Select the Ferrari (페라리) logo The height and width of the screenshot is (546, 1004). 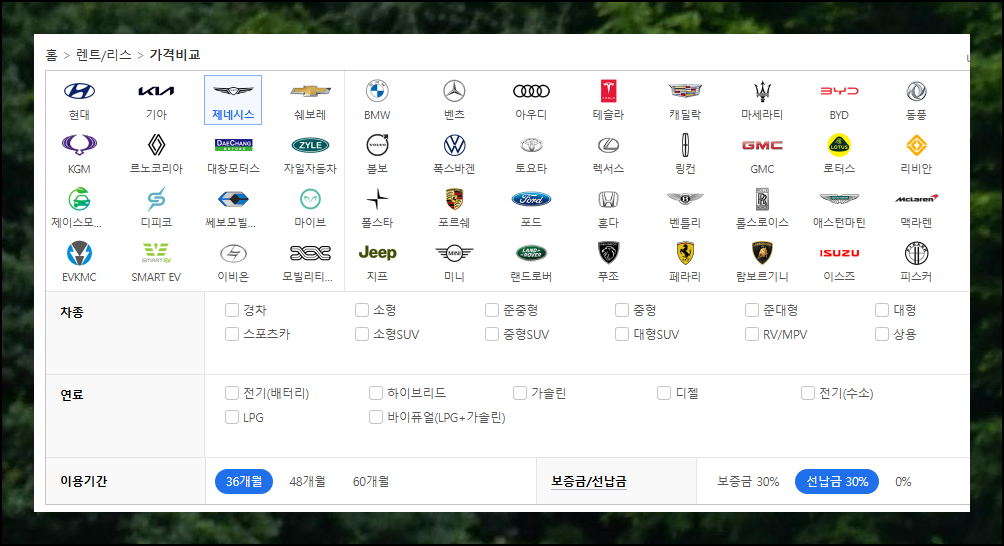685,253
